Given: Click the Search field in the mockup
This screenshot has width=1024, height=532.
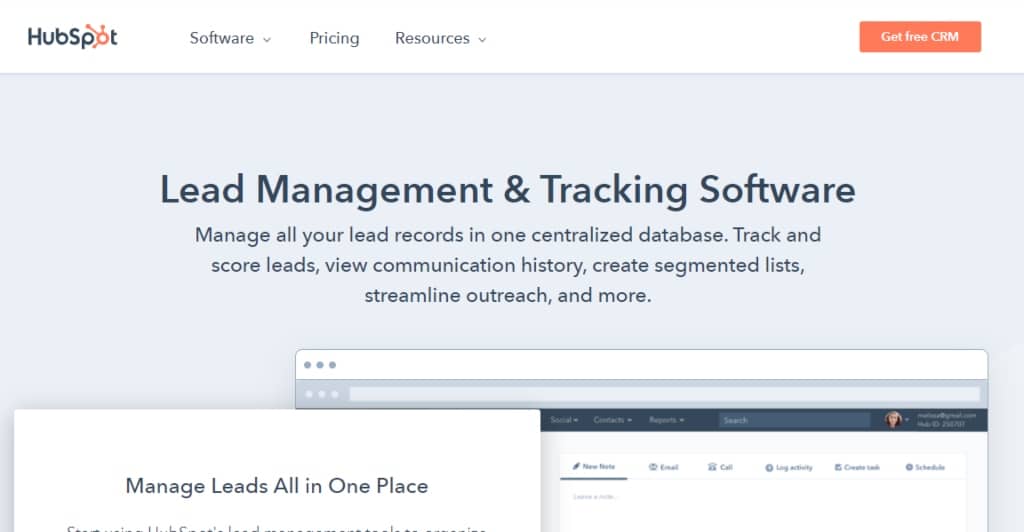Looking at the screenshot, I should pos(794,420).
